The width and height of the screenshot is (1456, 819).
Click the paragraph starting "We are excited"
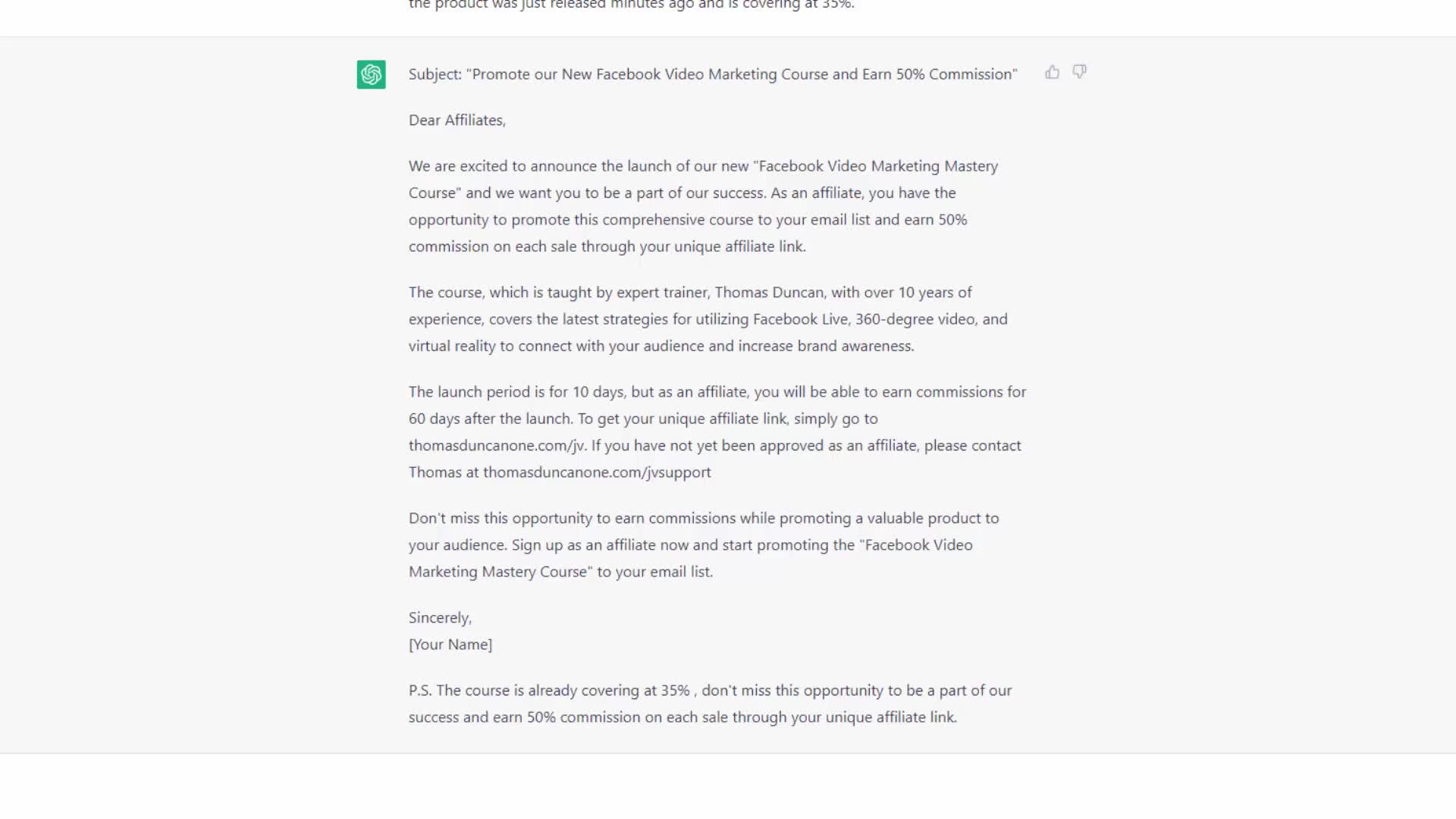(x=703, y=206)
